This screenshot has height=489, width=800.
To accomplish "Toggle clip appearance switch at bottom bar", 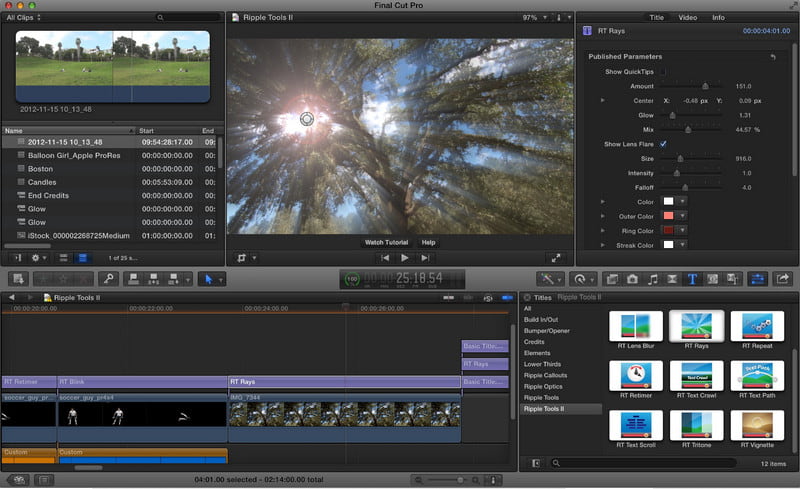I will [x=493, y=480].
